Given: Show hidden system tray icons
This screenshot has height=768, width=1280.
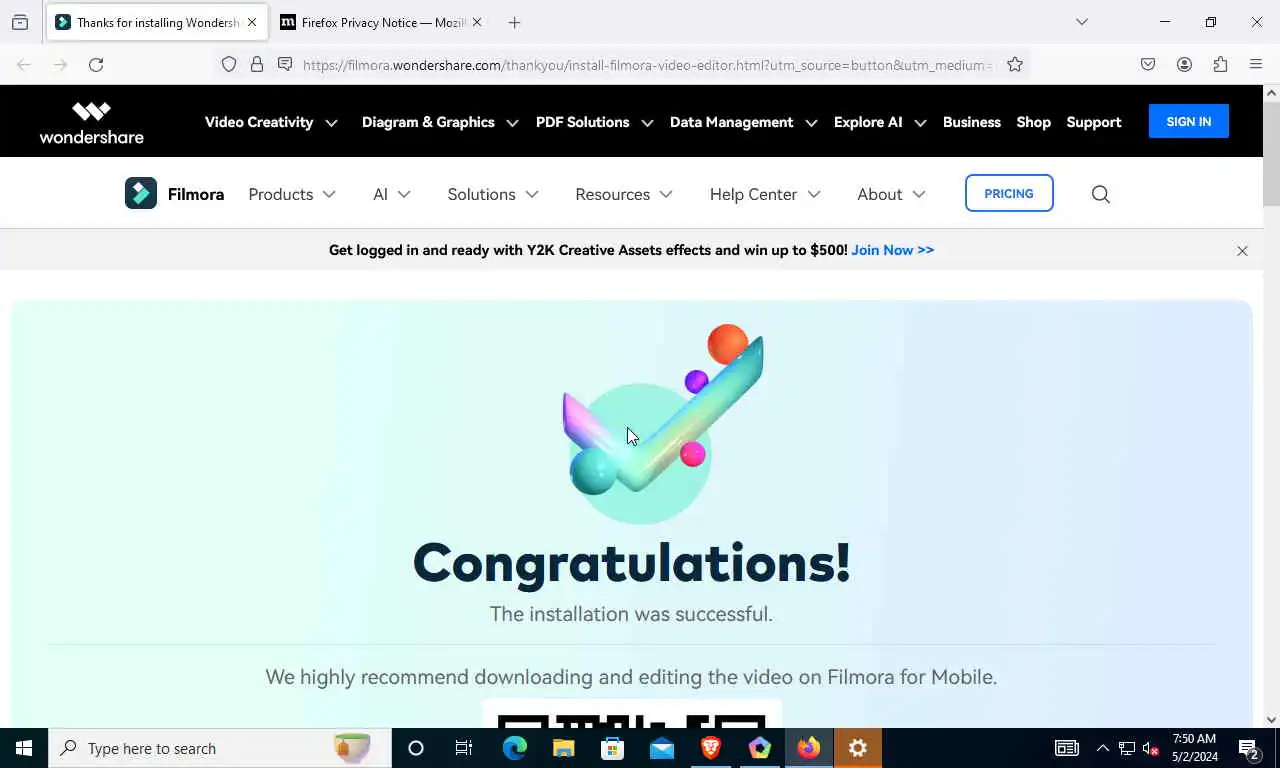Looking at the screenshot, I should click(x=1102, y=748).
